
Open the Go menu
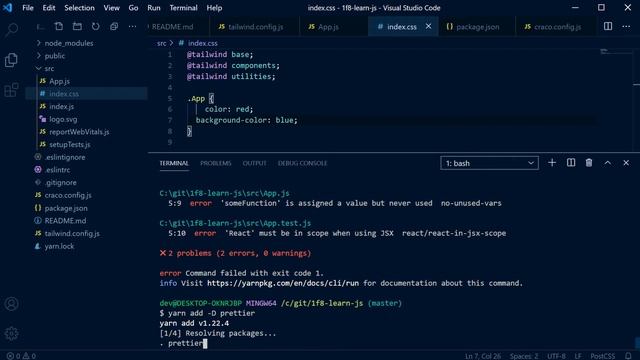pos(133,8)
